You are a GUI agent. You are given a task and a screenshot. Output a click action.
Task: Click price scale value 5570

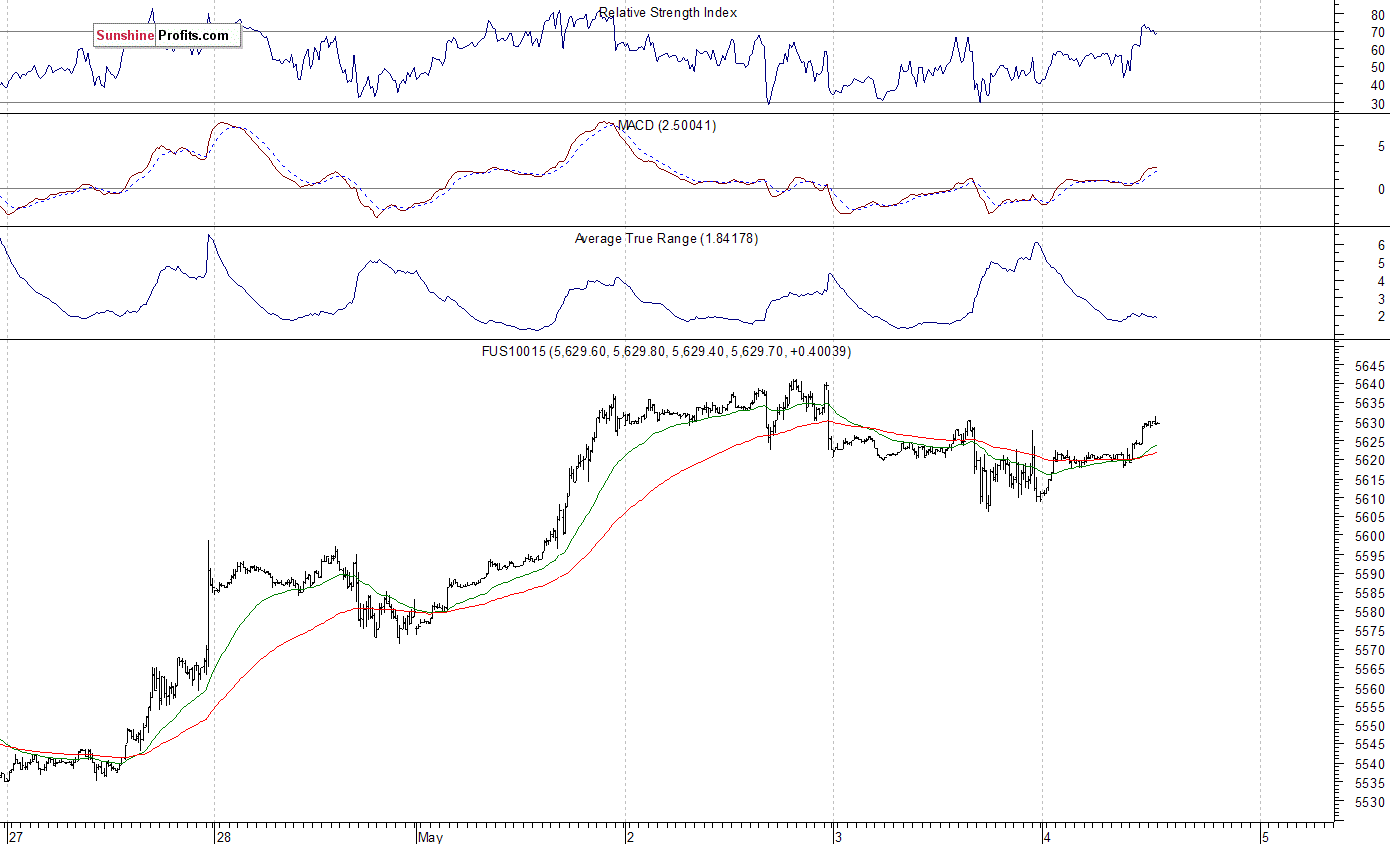[x=1370, y=651]
